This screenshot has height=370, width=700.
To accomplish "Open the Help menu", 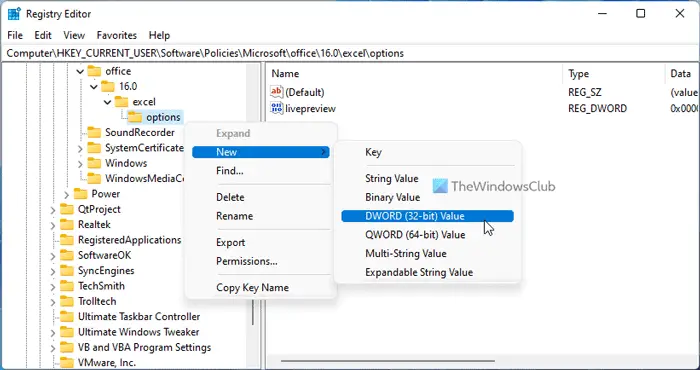I will pyautogui.click(x=159, y=35).
